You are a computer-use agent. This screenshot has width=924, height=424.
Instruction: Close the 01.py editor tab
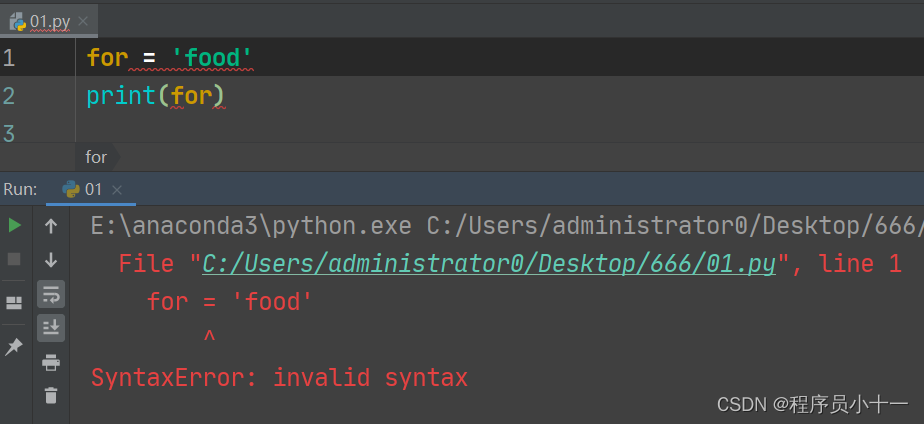tap(83, 22)
